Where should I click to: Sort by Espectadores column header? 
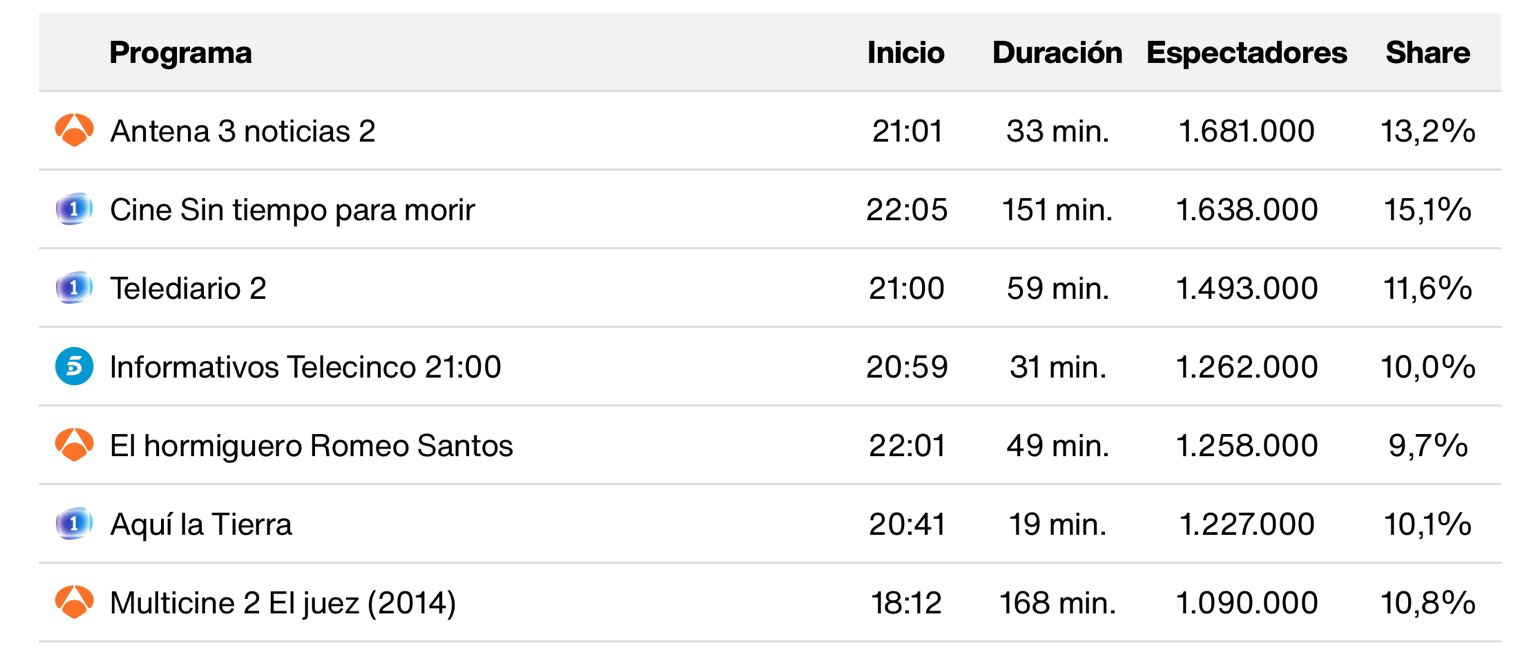pos(1246,52)
